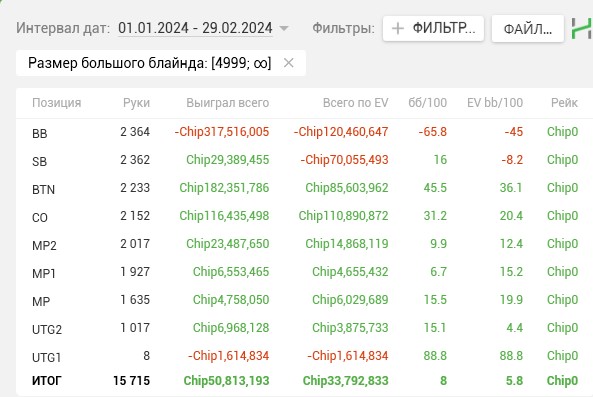Open the ФАЙЛ button
This screenshot has height=397, width=593.
tap(528, 28)
